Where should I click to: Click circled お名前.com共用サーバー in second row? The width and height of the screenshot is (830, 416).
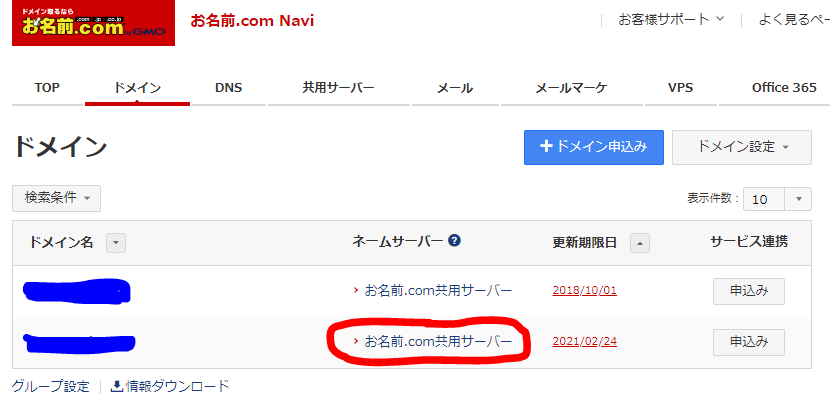click(x=438, y=341)
